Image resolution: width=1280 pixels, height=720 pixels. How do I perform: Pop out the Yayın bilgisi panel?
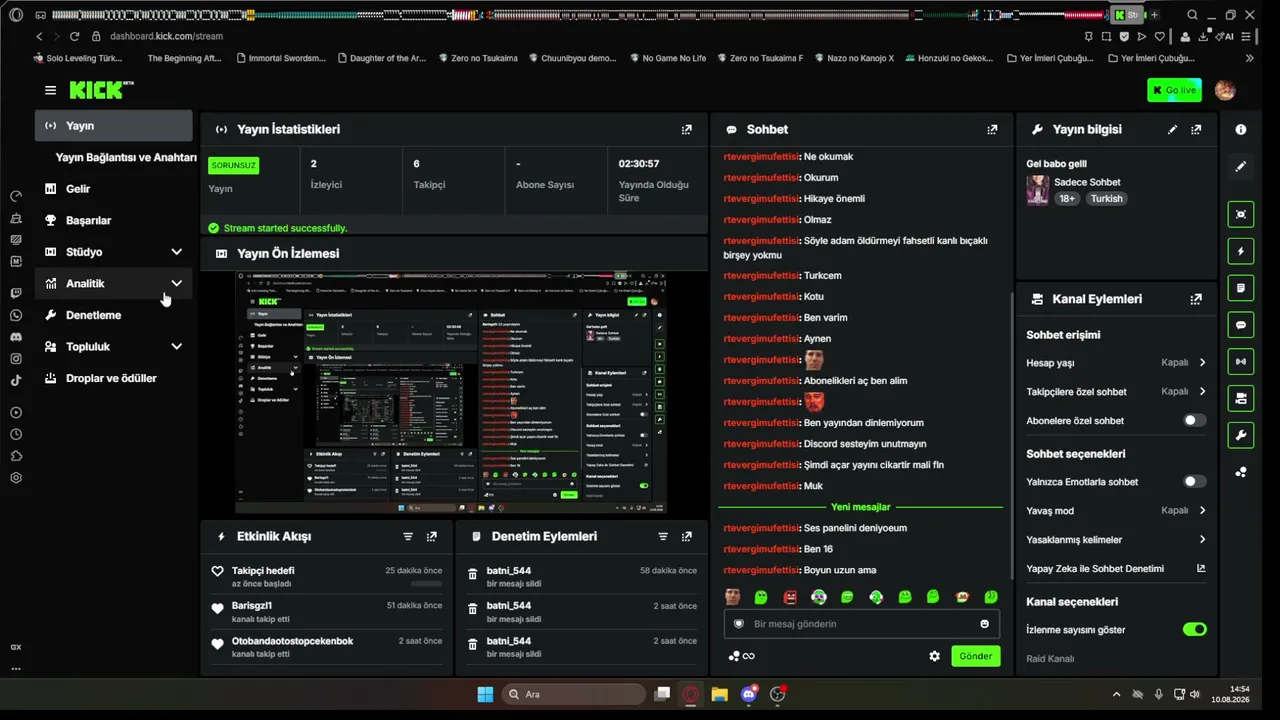point(1196,129)
